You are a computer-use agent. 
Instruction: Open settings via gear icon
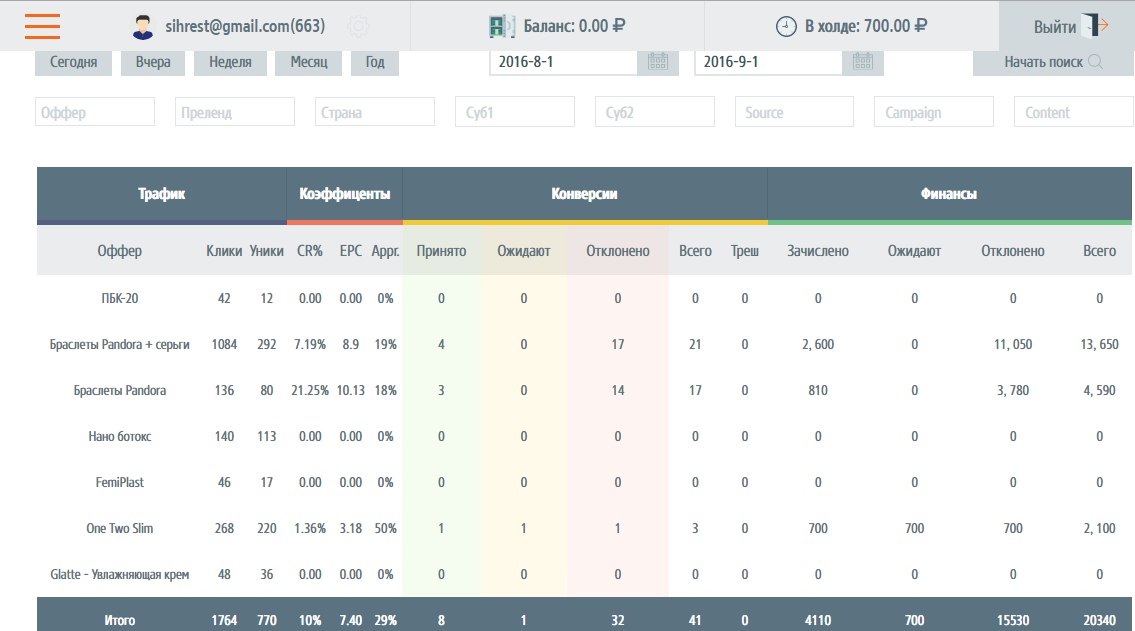357,27
